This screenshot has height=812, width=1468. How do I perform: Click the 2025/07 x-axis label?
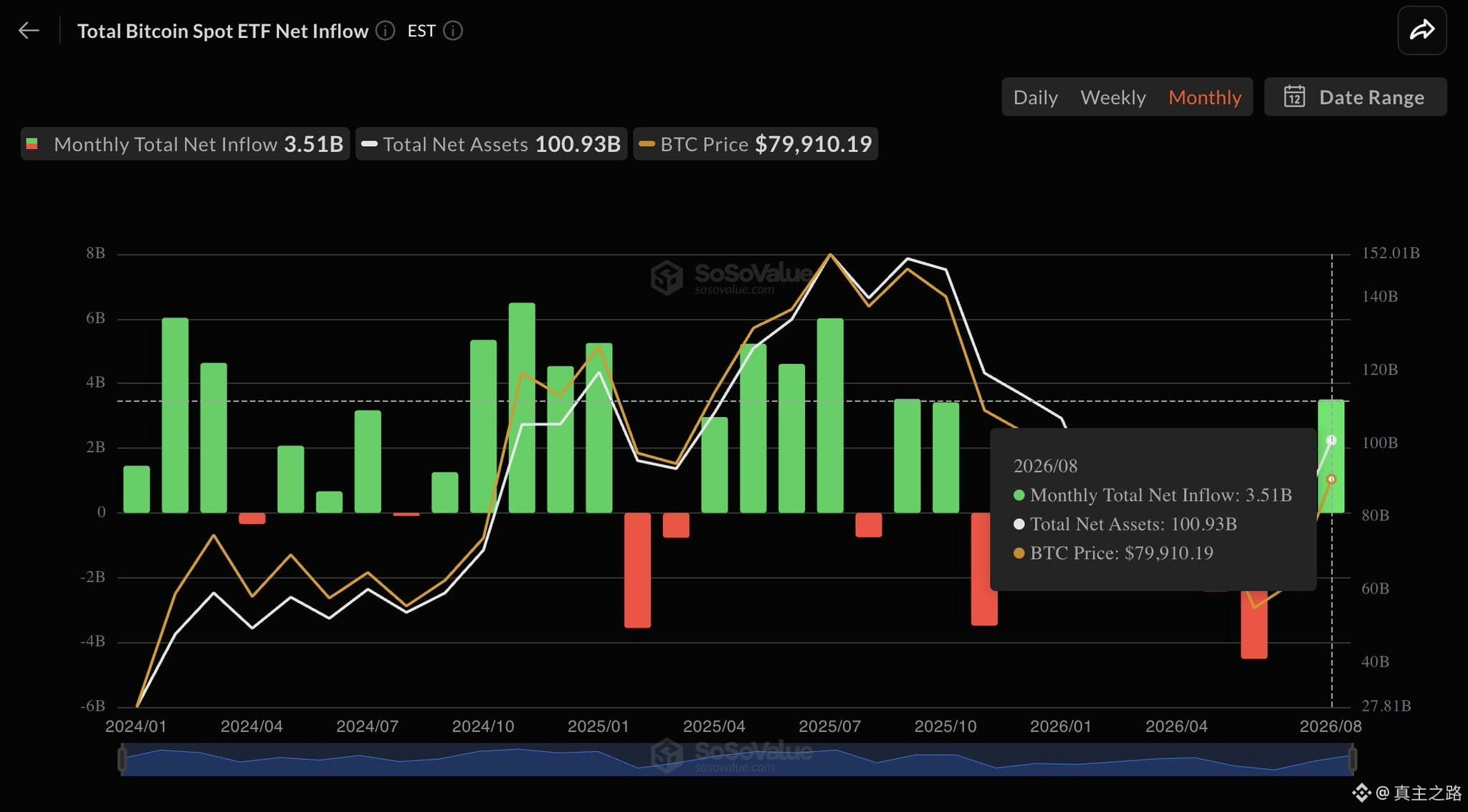click(829, 726)
